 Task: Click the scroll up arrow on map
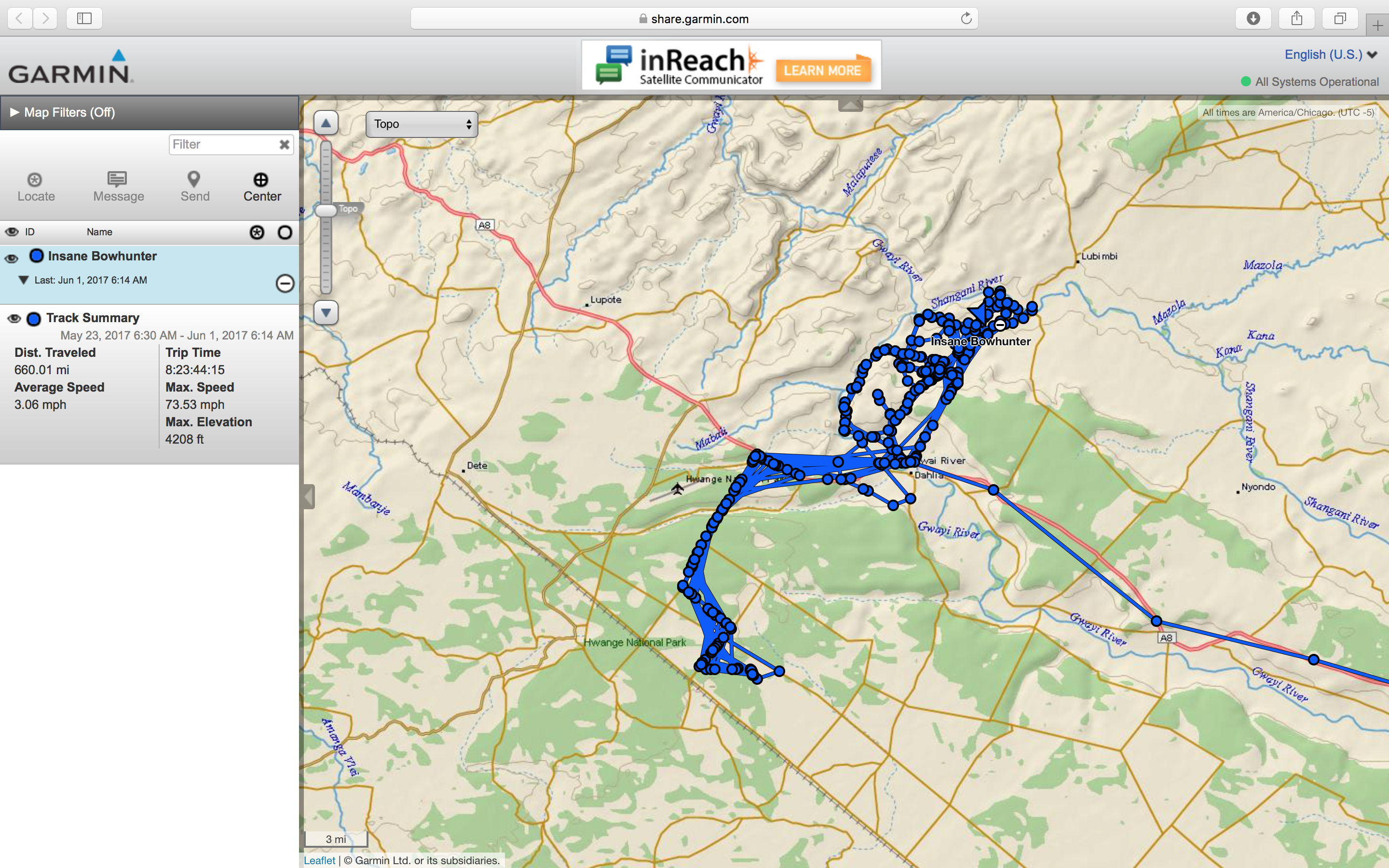click(x=326, y=123)
